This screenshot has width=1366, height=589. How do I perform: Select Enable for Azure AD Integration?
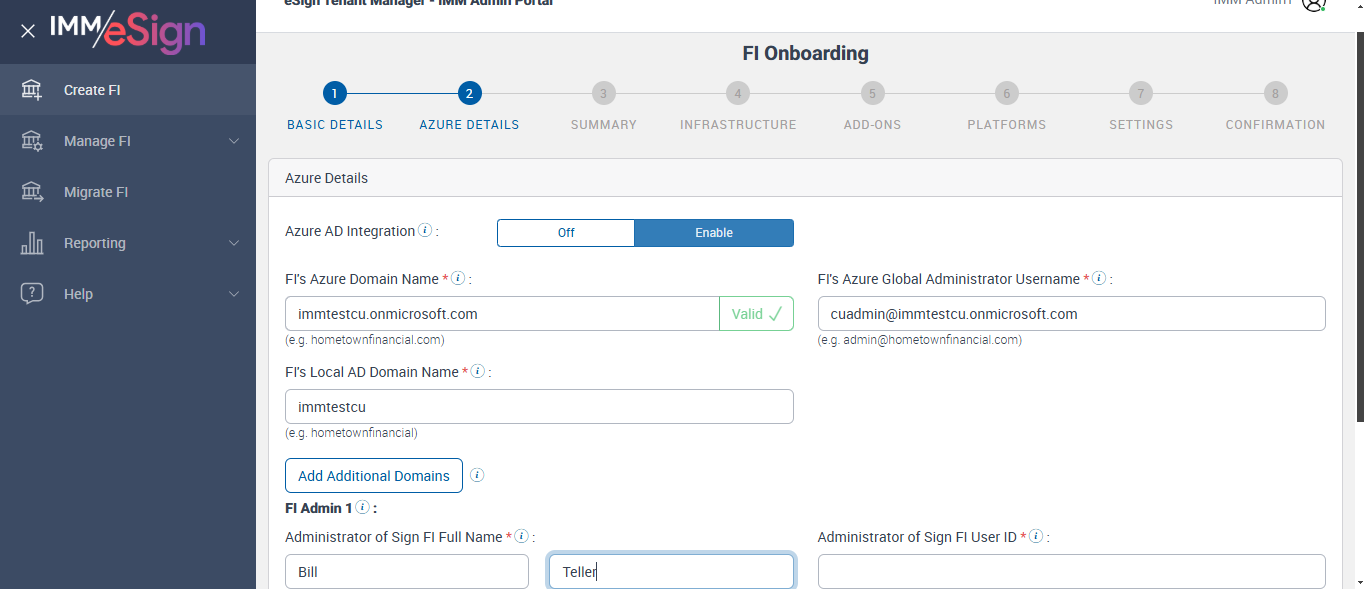tap(714, 233)
